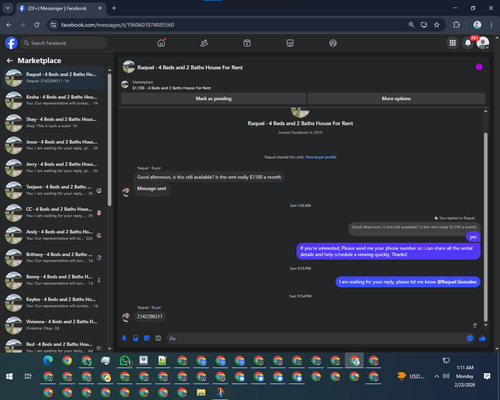This screenshot has height=400, width=500.
Task: Open CC's 4 Beds conversation
Action: point(54,212)
